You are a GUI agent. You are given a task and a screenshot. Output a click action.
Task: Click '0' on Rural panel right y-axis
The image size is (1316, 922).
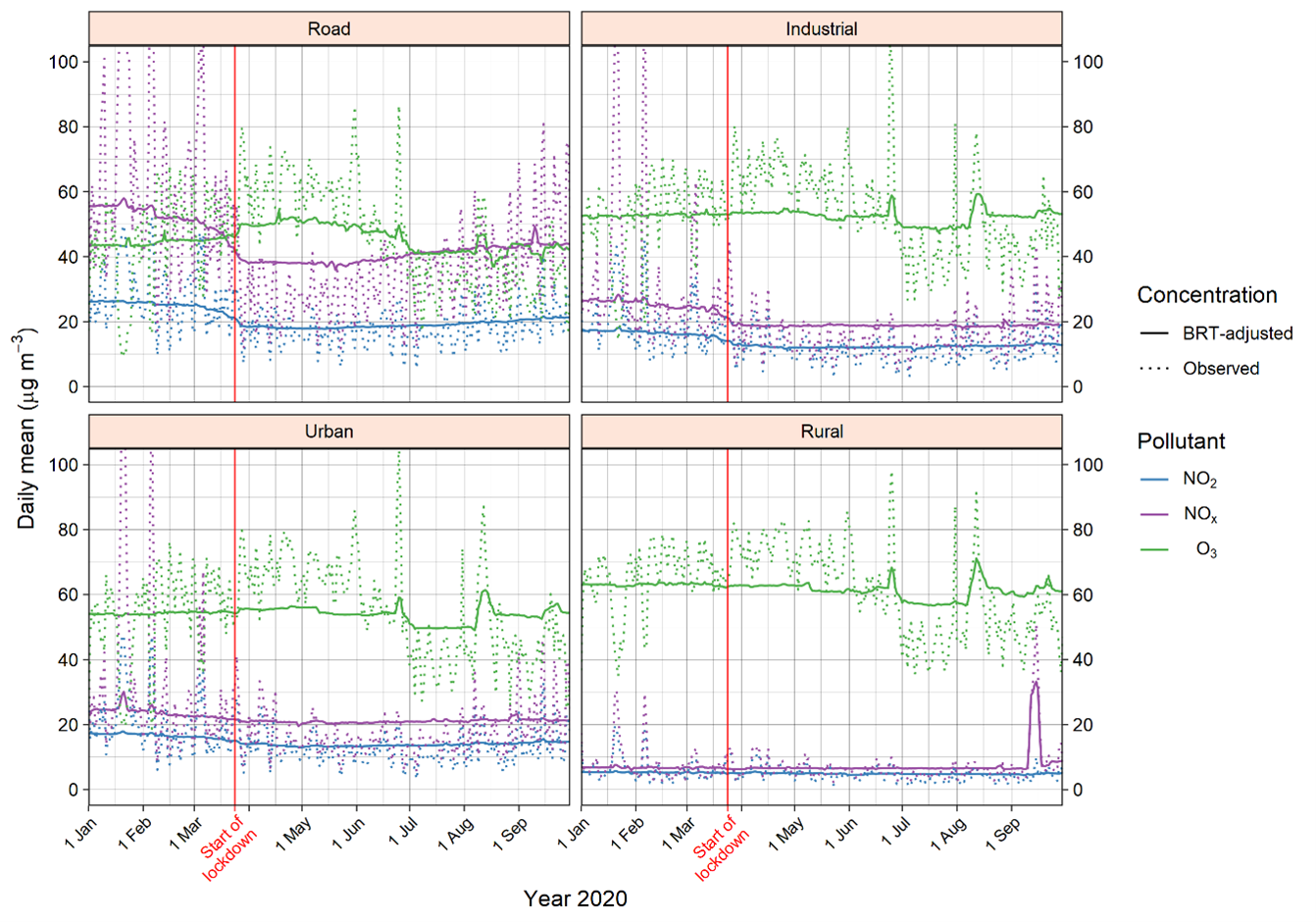(x=1079, y=790)
